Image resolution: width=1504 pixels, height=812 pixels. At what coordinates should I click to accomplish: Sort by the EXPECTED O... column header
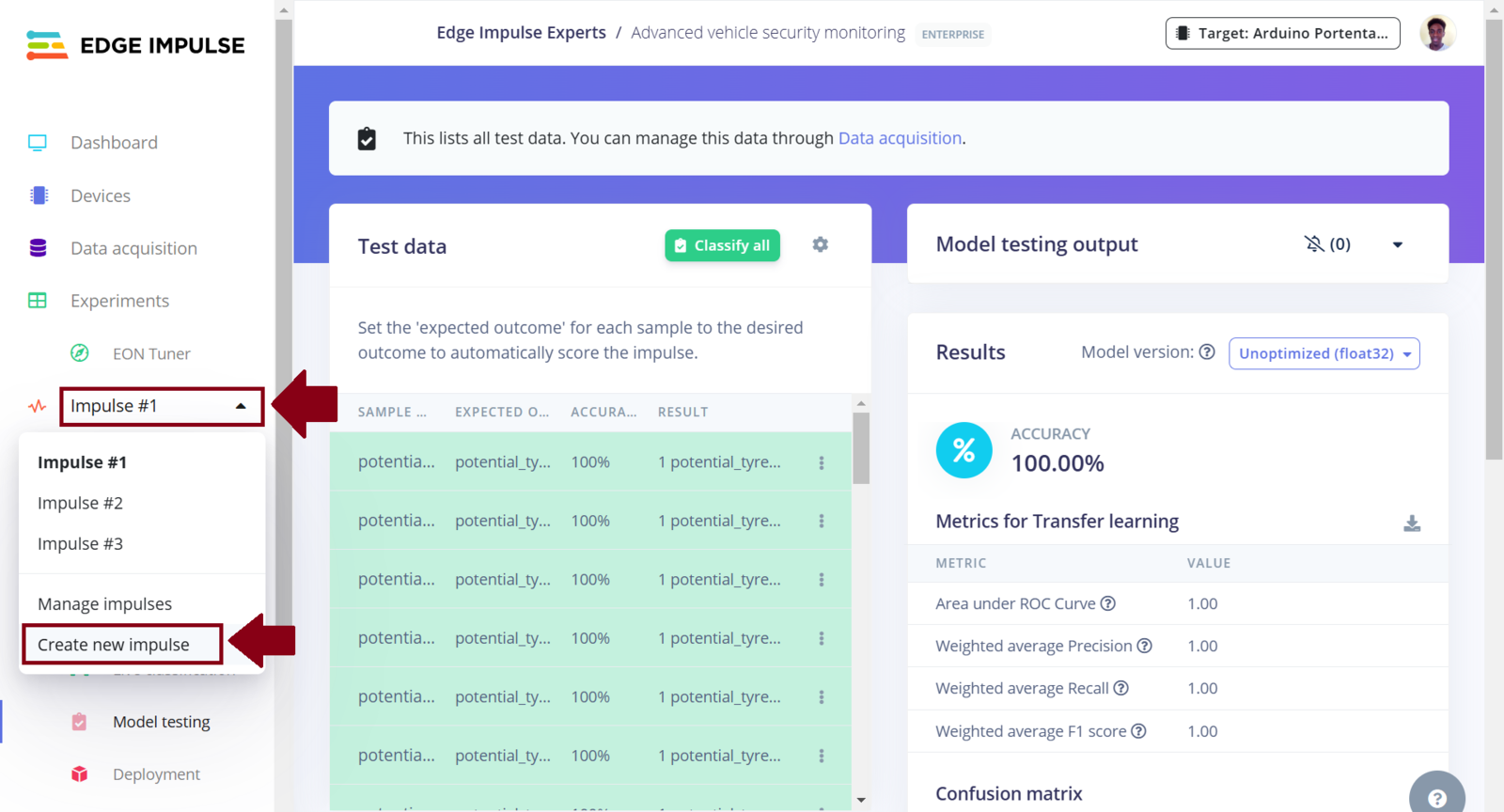point(502,412)
